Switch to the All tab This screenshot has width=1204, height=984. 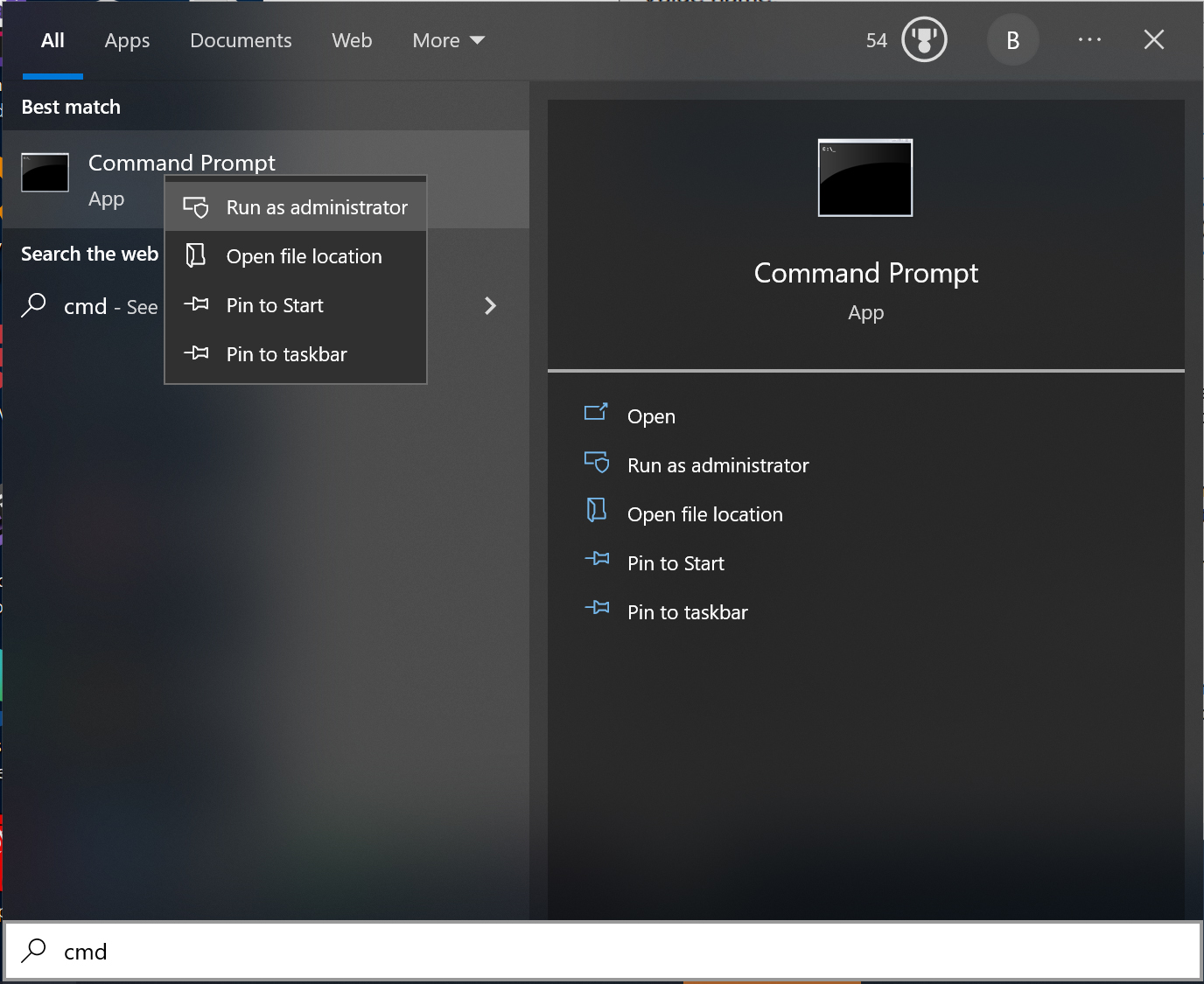(x=52, y=40)
